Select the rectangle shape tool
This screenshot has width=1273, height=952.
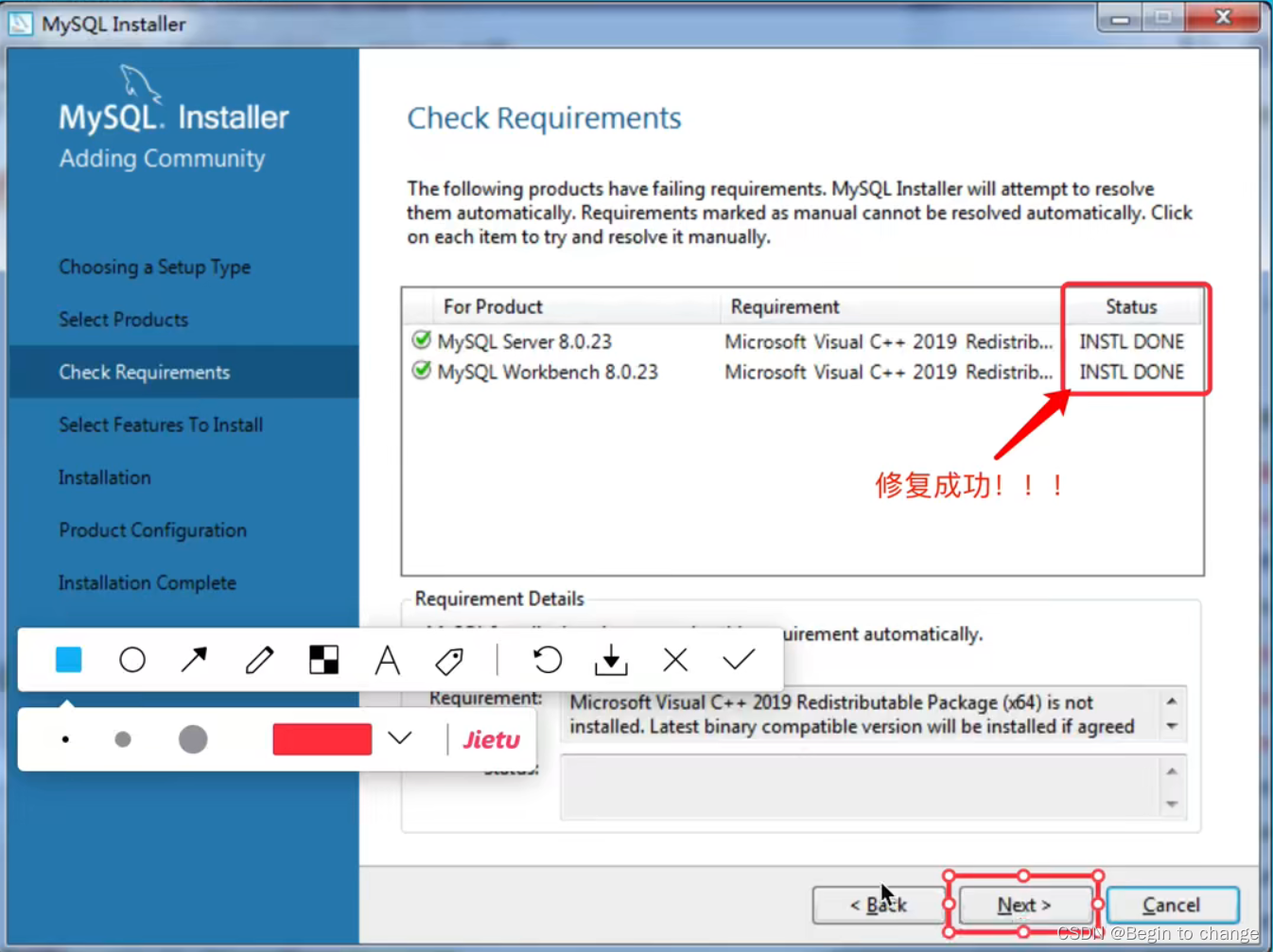tap(68, 659)
